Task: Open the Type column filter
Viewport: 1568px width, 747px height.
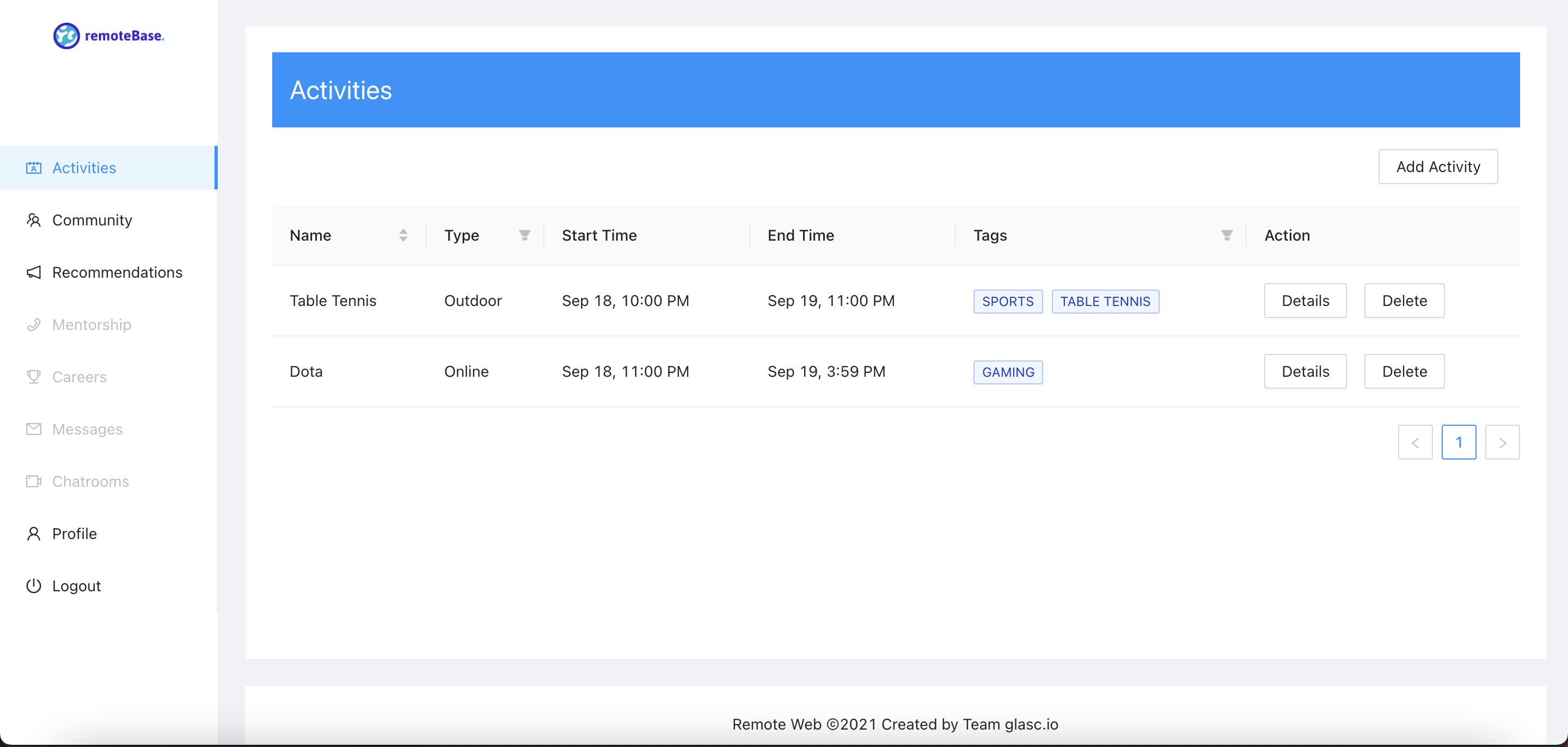Action: tap(524, 236)
